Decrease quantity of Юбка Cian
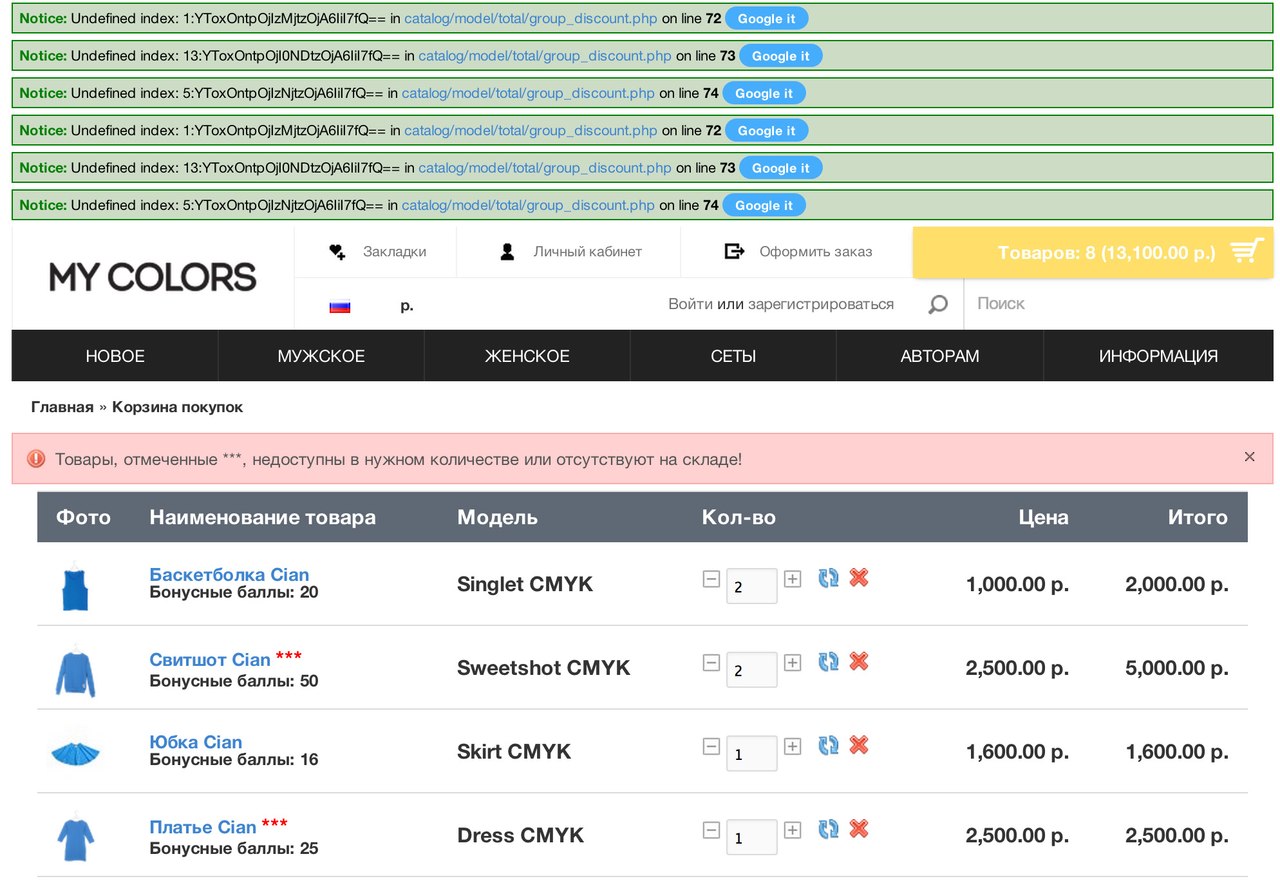 [x=711, y=746]
